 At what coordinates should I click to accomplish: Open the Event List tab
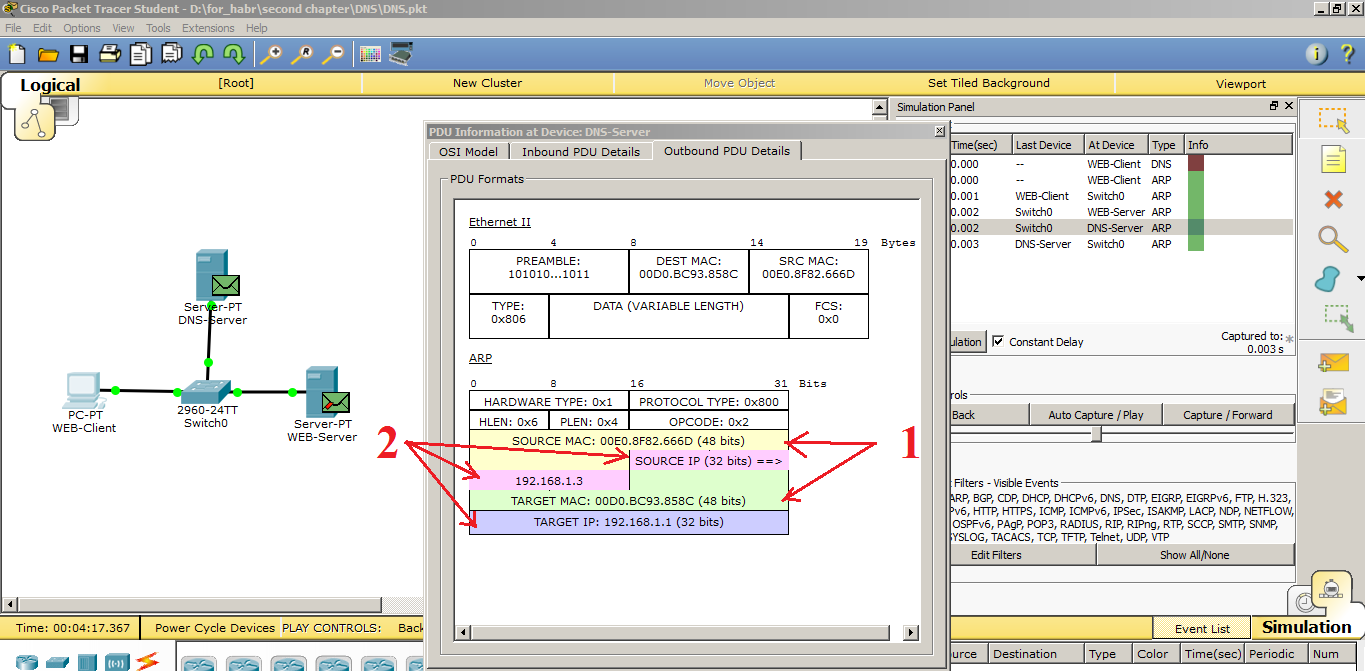[x=1202, y=629]
